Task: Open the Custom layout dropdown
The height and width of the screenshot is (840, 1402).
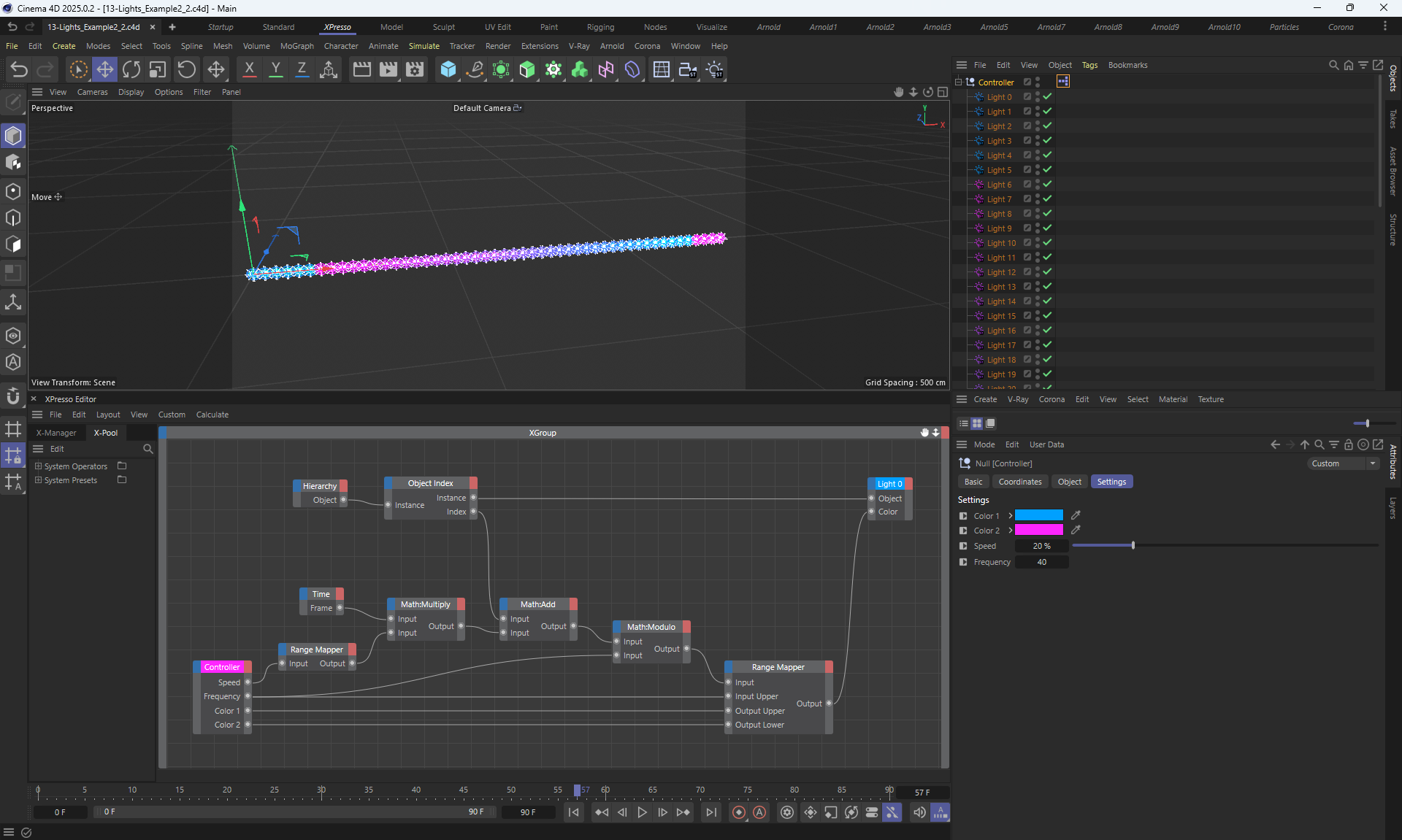Action: pyautogui.click(x=1342, y=463)
